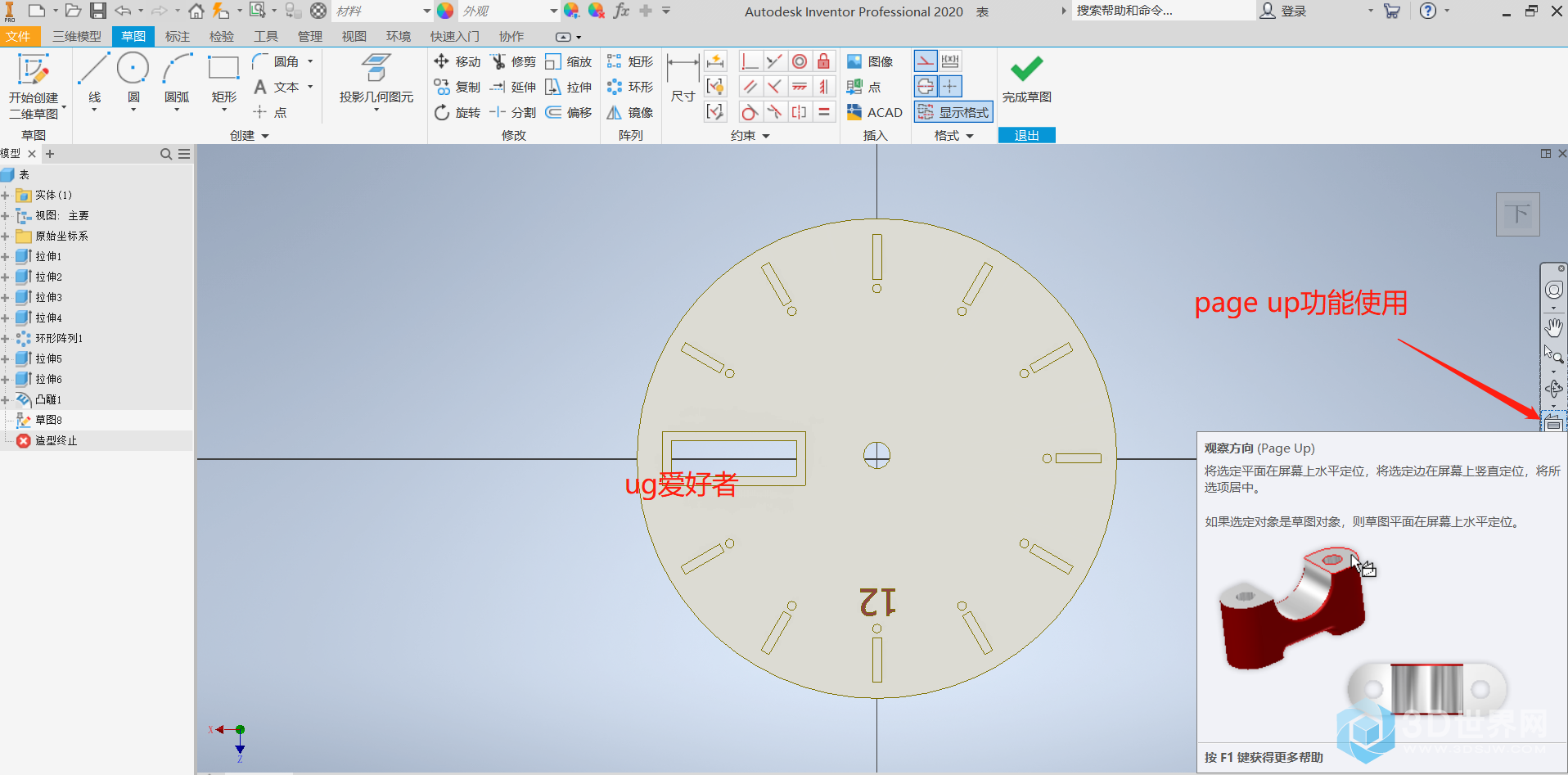Image resolution: width=1568 pixels, height=775 pixels.
Task: Click the Extend (延伸) tool
Action: click(513, 87)
